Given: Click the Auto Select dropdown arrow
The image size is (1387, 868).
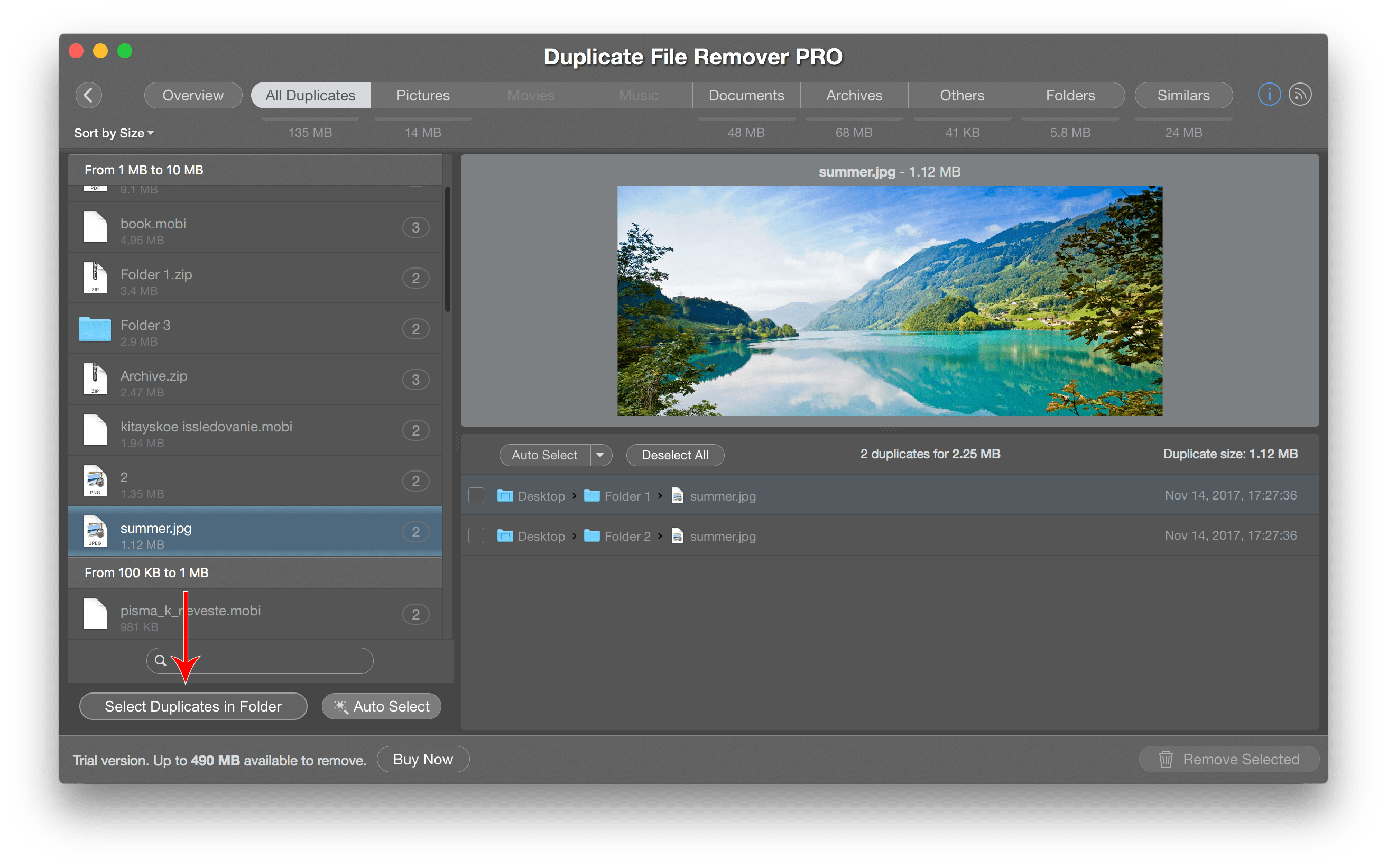Looking at the screenshot, I should pyautogui.click(x=600, y=456).
